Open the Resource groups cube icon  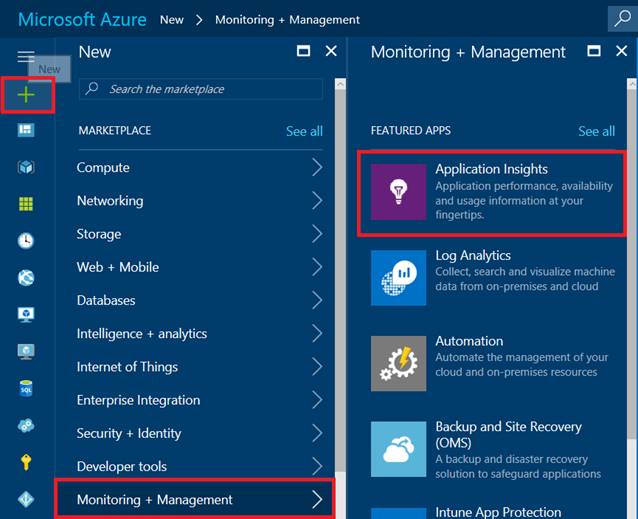pyautogui.click(x=26, y=167)
